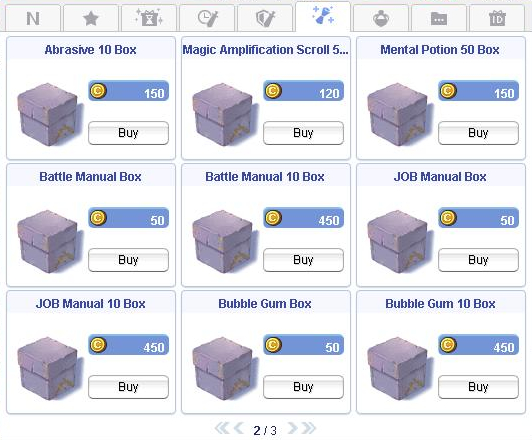
Task: Go to next page with single-right arrow
Action: pyautogui.click(x=292, y=428)
